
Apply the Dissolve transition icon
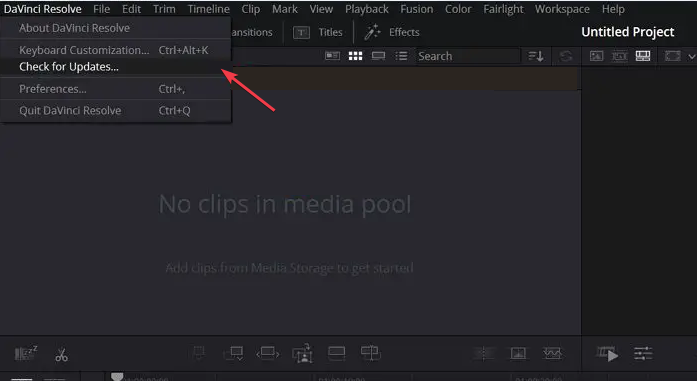518,353
